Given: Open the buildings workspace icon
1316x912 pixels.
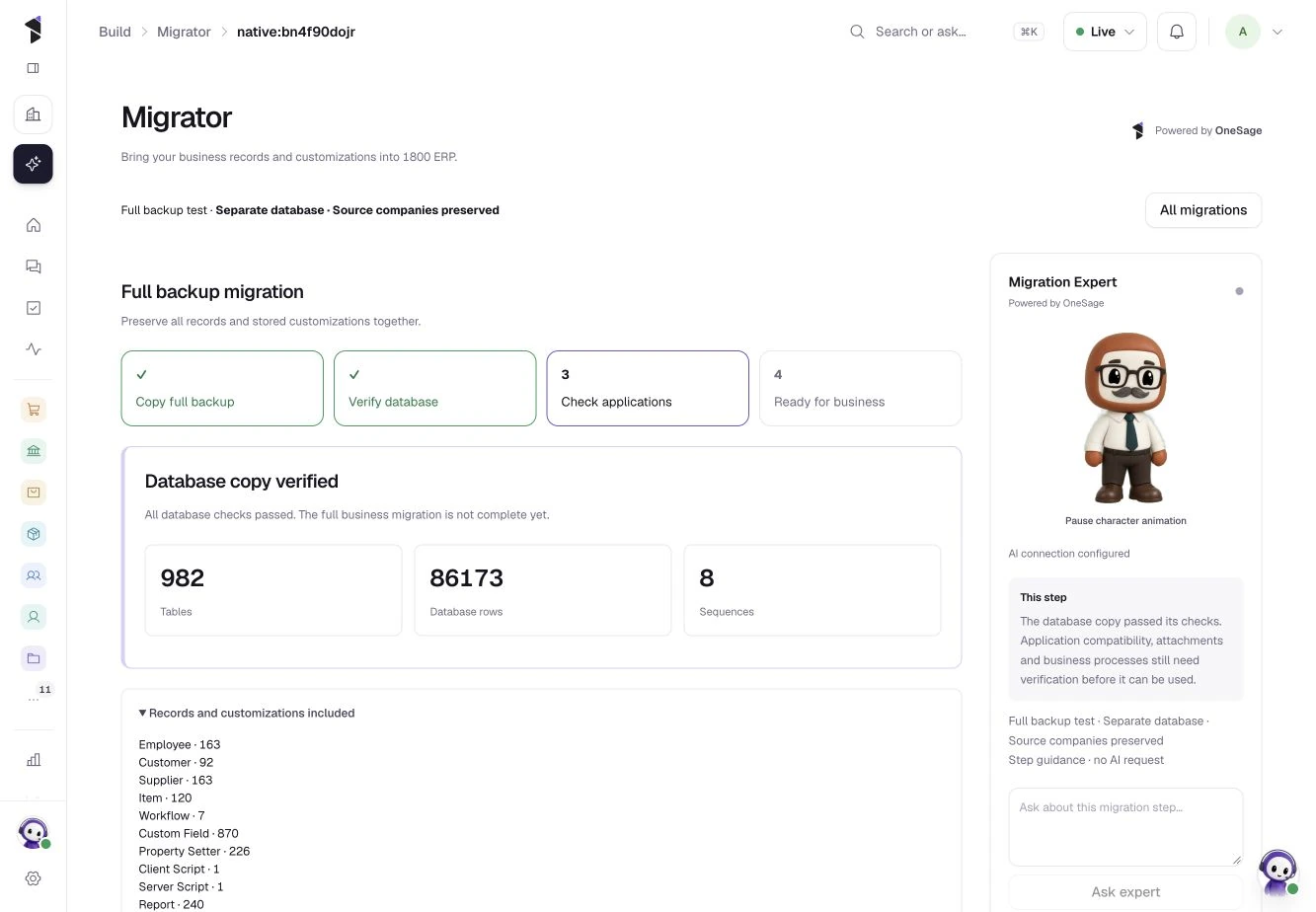Looking at the screenshot, I should click(x=33, y=114).
